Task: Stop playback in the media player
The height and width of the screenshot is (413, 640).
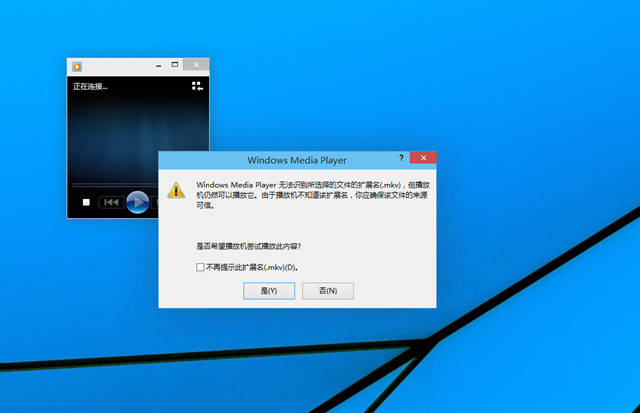Action: pos(86,202)
